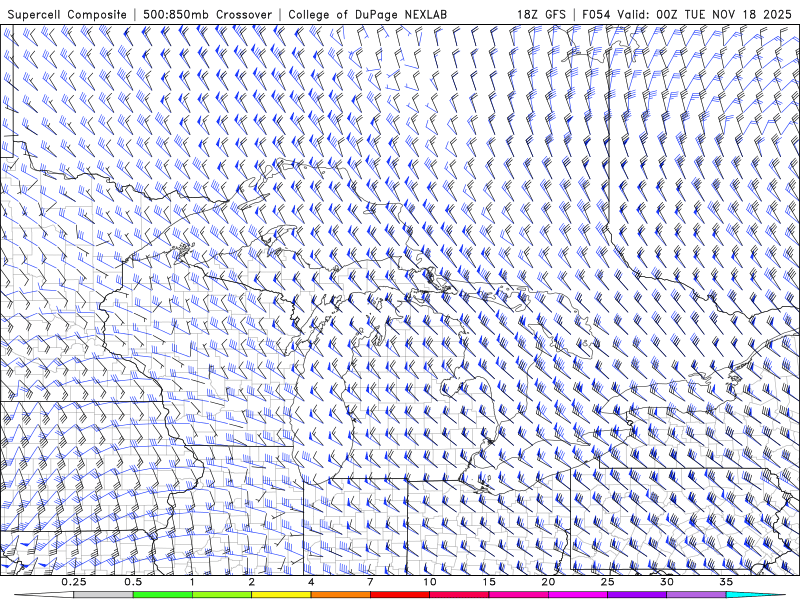This screenshot has width=800, height=600.
Task: Select the legend value 7
Action: 370,582
